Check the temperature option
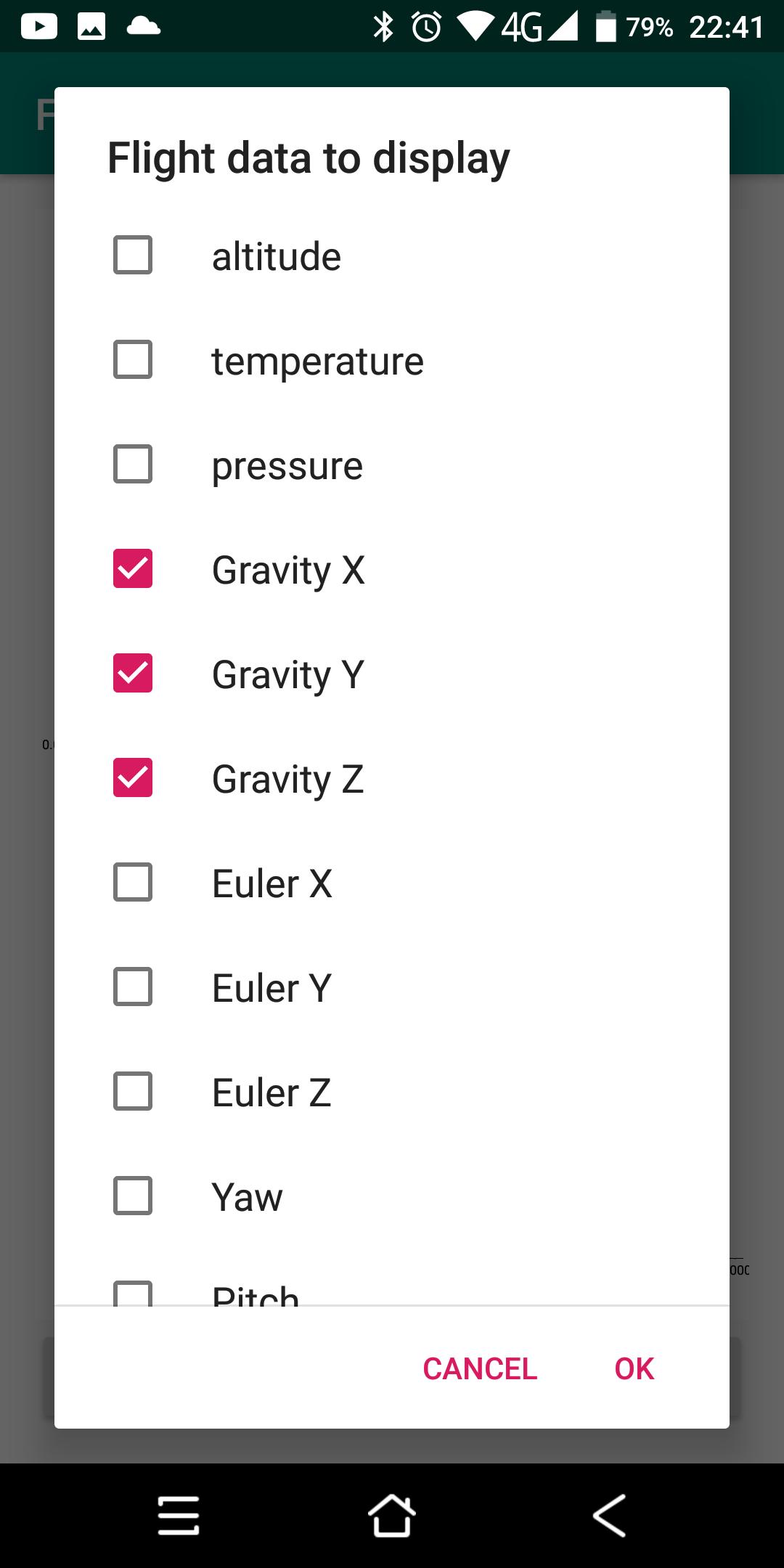The width and height of the screenshot is (784, 1568). pos(133,359)
